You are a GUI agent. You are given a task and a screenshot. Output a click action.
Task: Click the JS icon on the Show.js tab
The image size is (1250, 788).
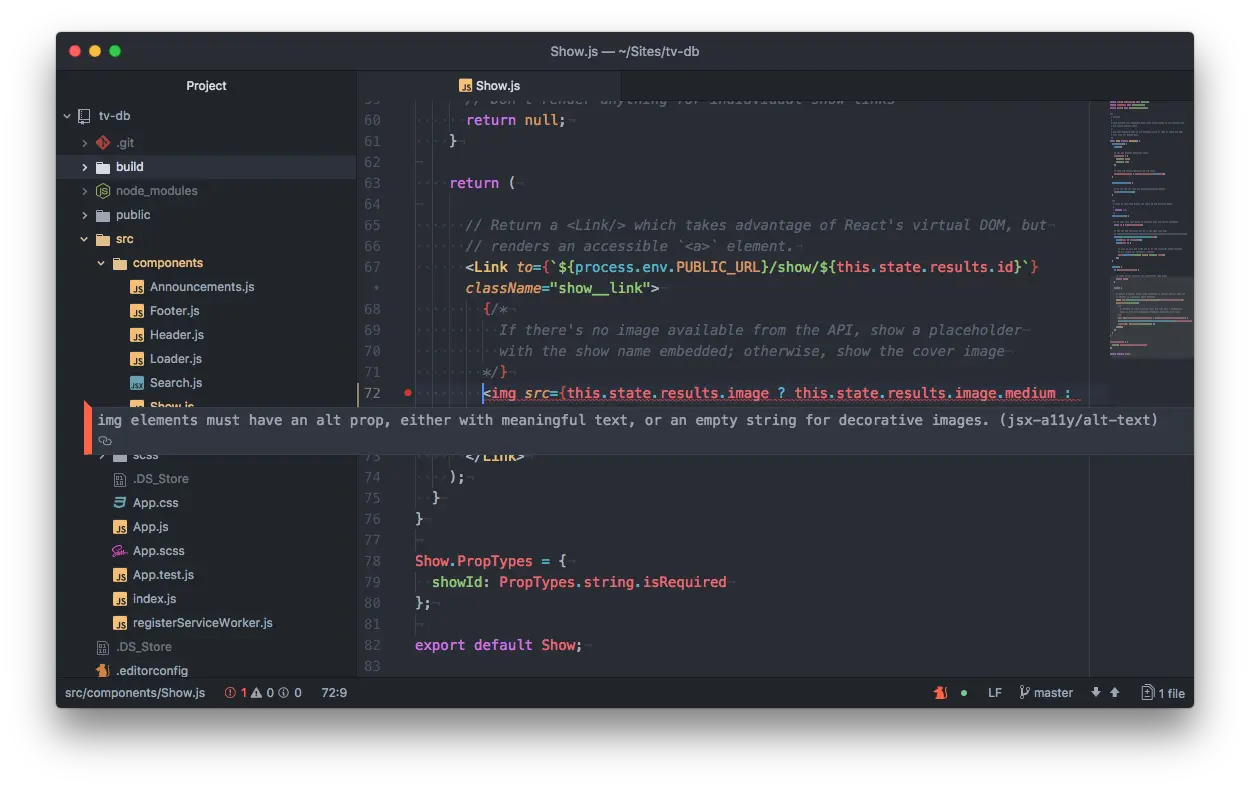point(464,86)
